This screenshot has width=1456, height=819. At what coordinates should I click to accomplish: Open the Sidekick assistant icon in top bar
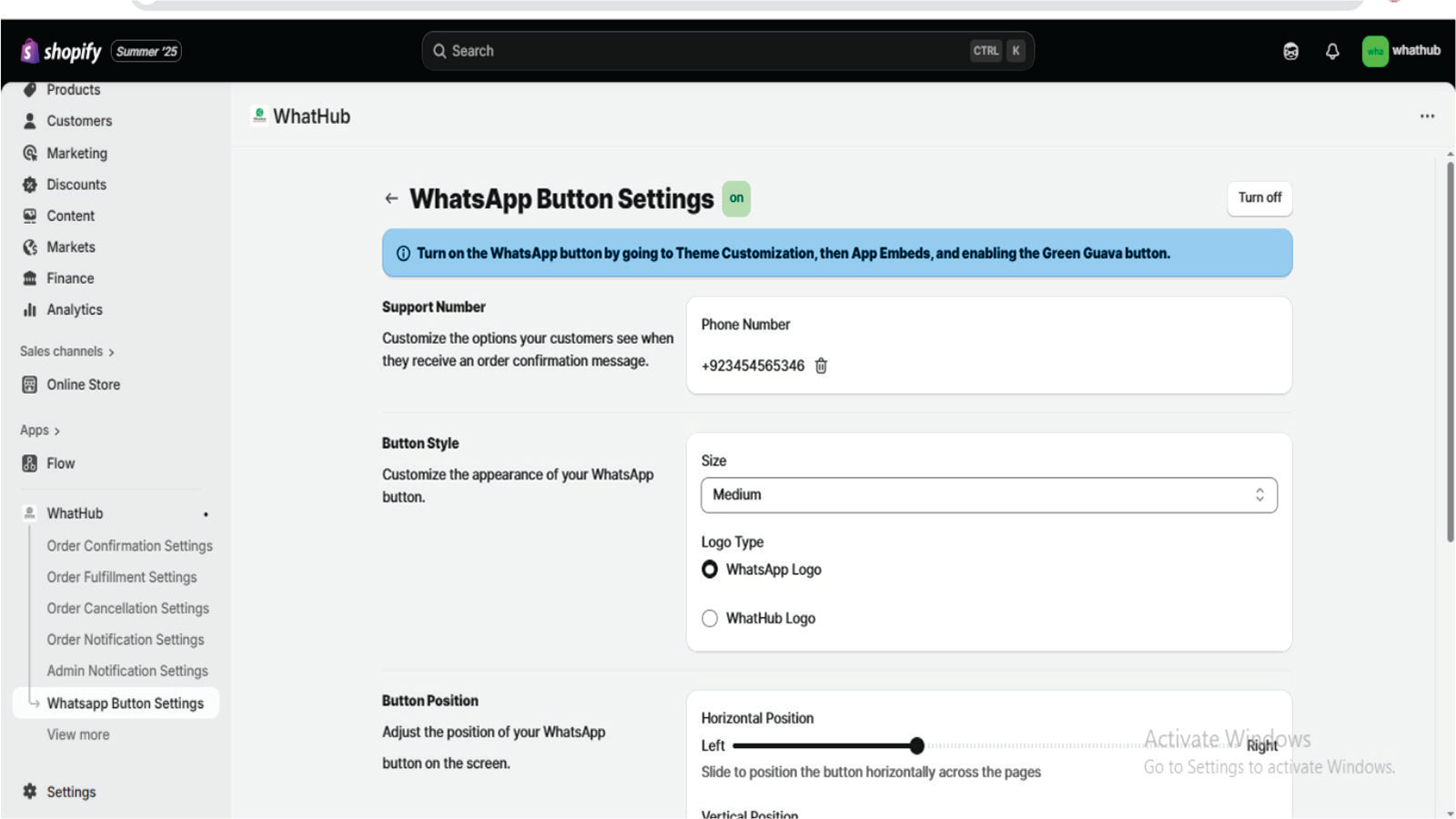pyautogui.click(x=1290, y=51)
